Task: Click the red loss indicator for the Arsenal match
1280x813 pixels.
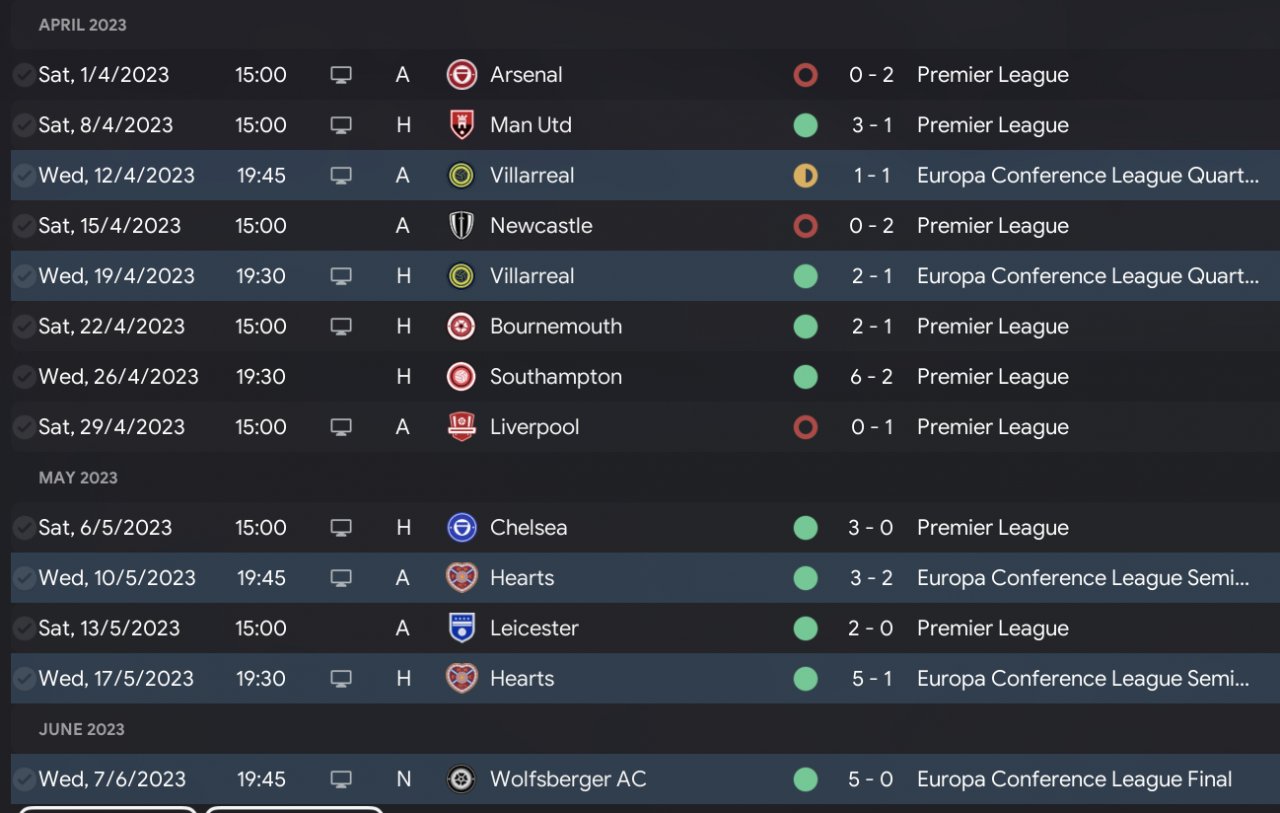Action: point(805,75)
